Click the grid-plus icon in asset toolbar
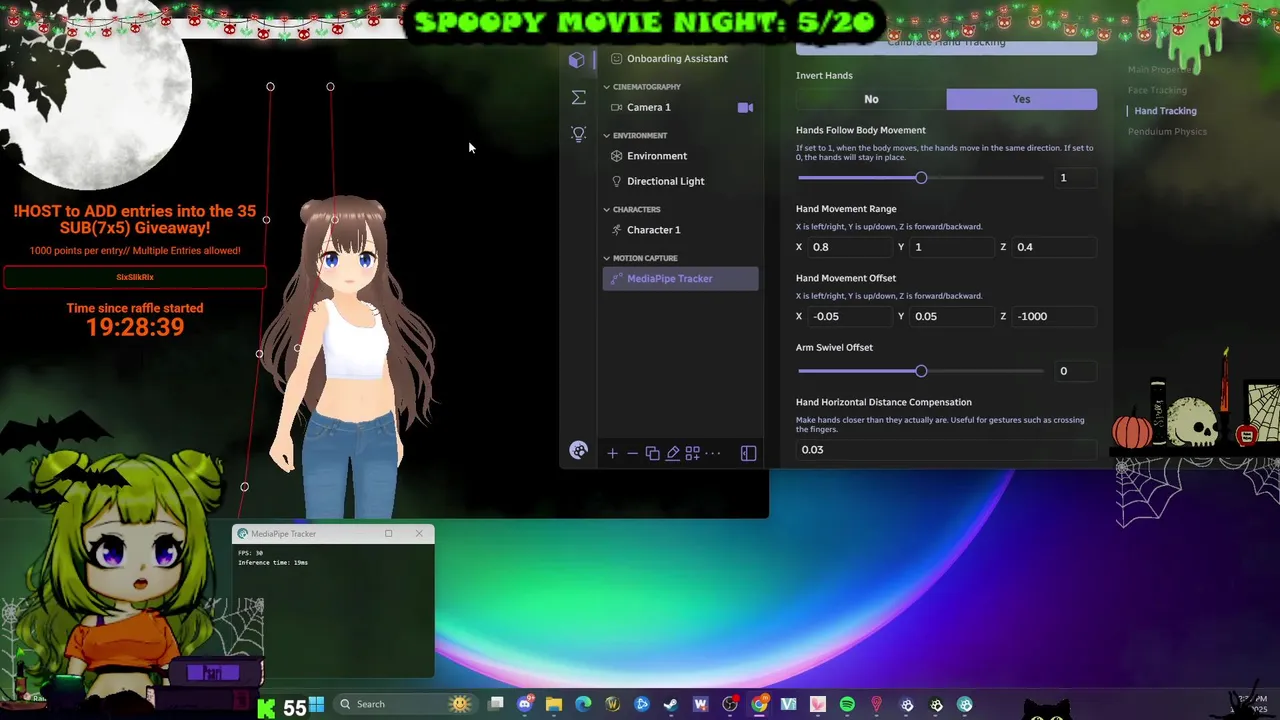This screenshot has height=720, width=1280. pos(692,453)
